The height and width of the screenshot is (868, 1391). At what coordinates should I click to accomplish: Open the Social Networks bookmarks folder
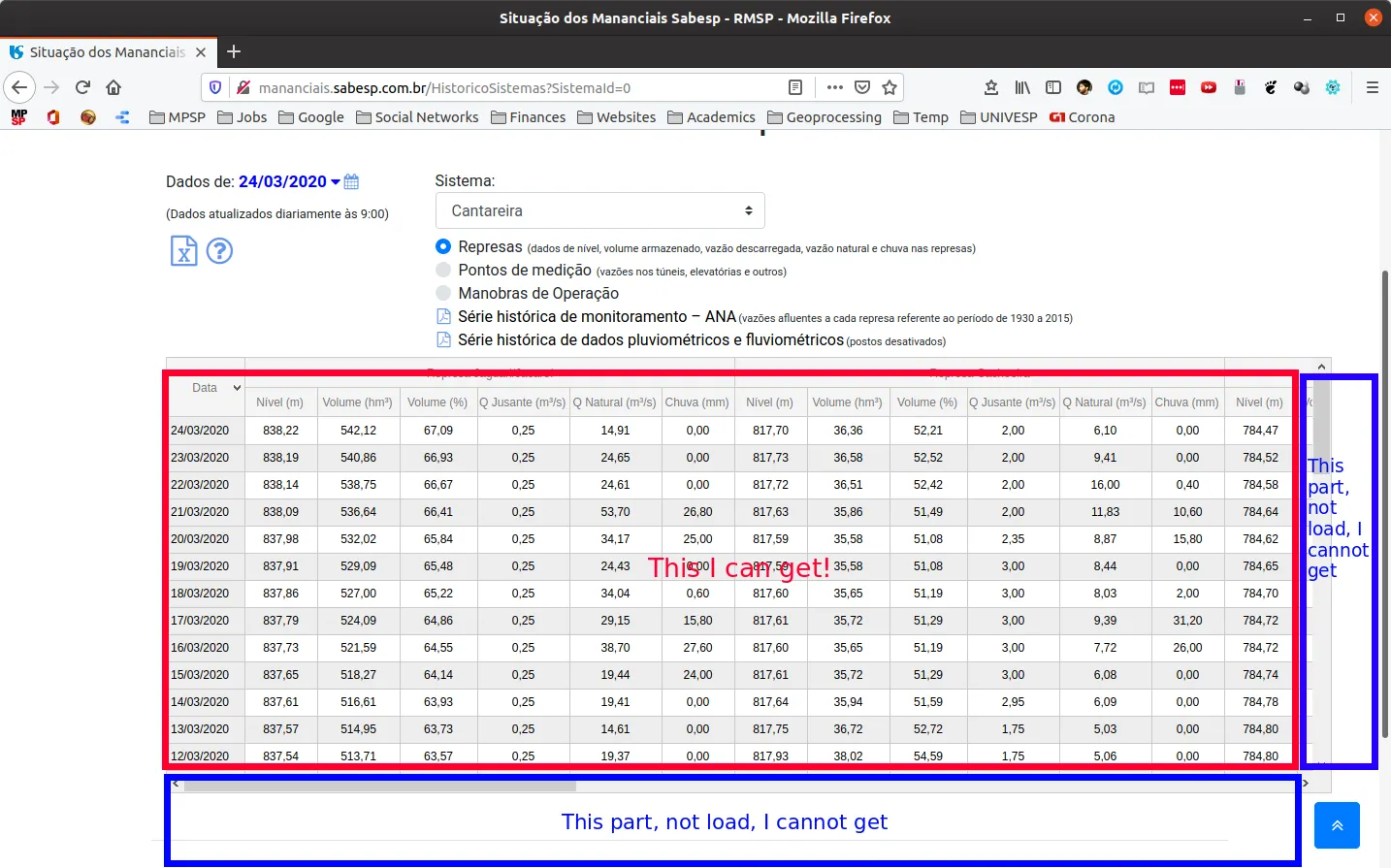click(417, 117)
